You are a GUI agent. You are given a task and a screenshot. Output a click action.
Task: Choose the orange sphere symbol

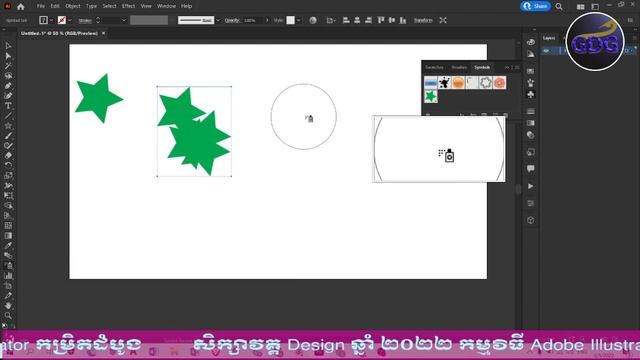point(458,82)
